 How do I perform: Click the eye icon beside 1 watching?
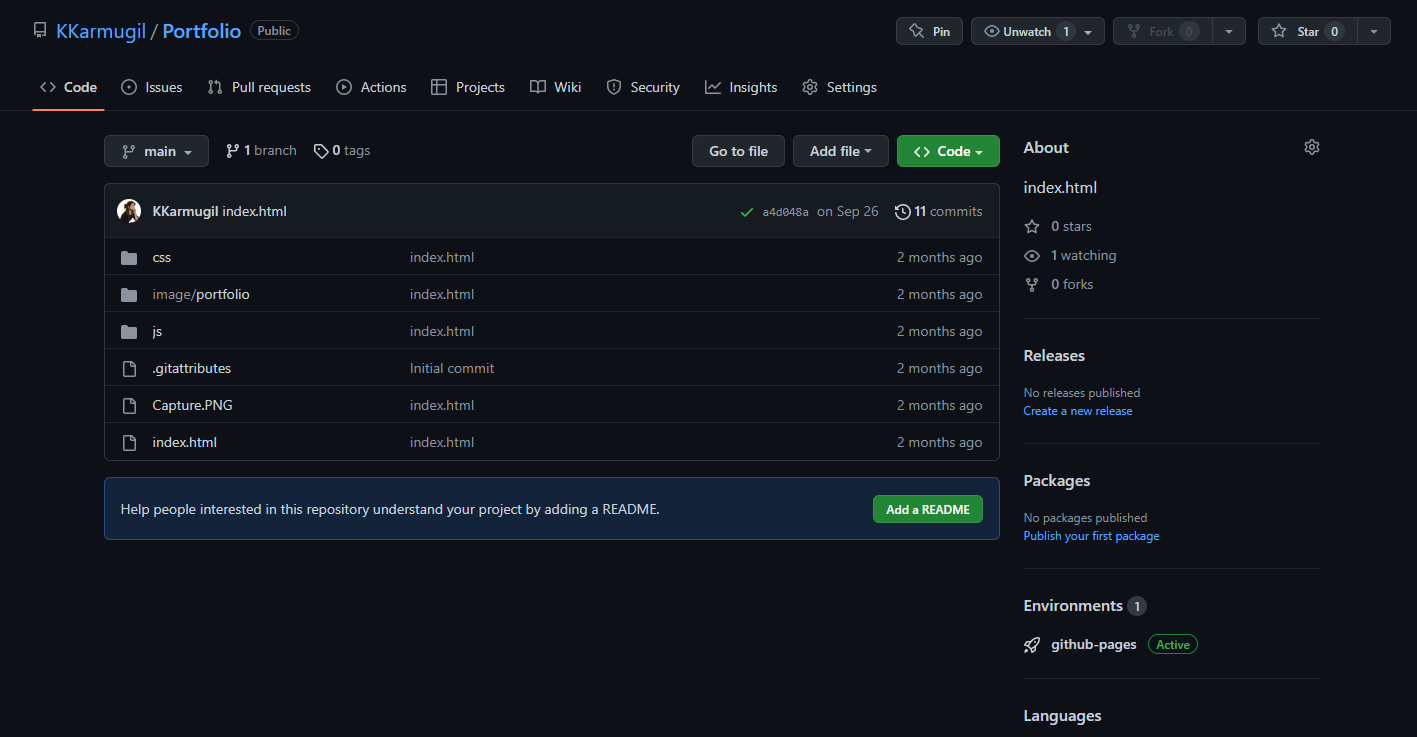pyautogui.click(x=1032, y=256)
